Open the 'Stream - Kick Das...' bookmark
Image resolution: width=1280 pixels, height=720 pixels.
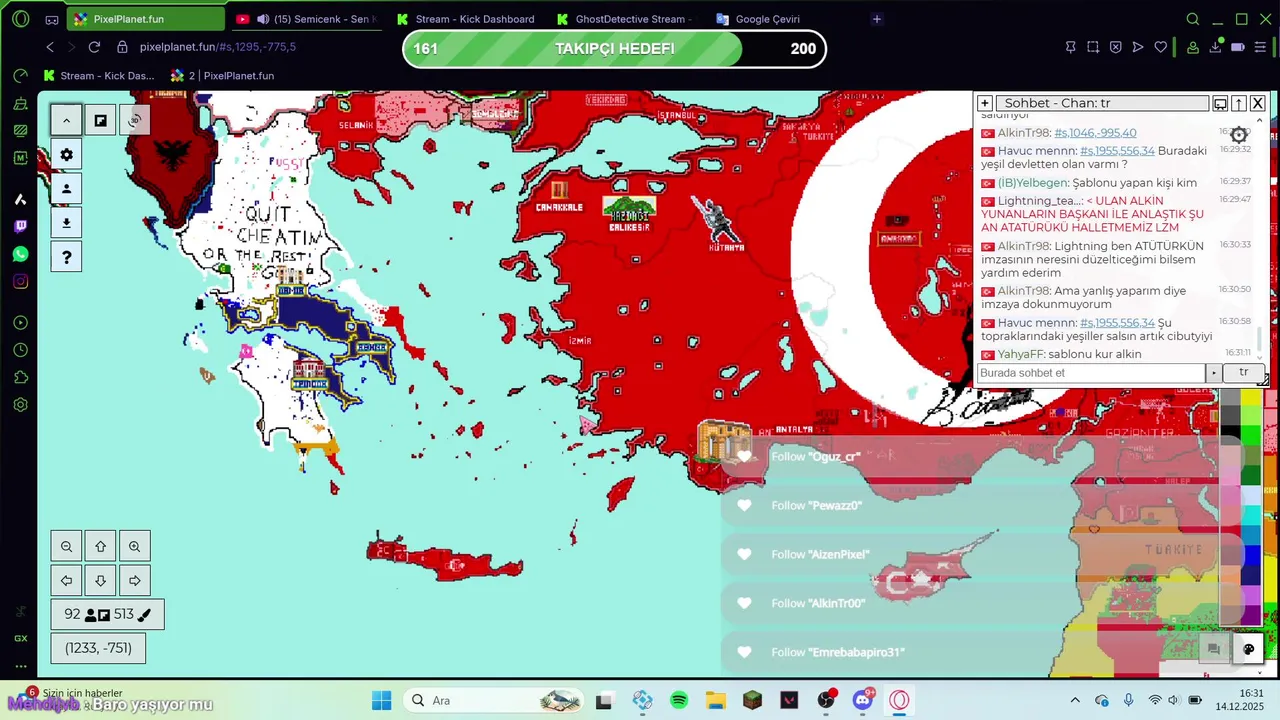(x=100, y=75)
